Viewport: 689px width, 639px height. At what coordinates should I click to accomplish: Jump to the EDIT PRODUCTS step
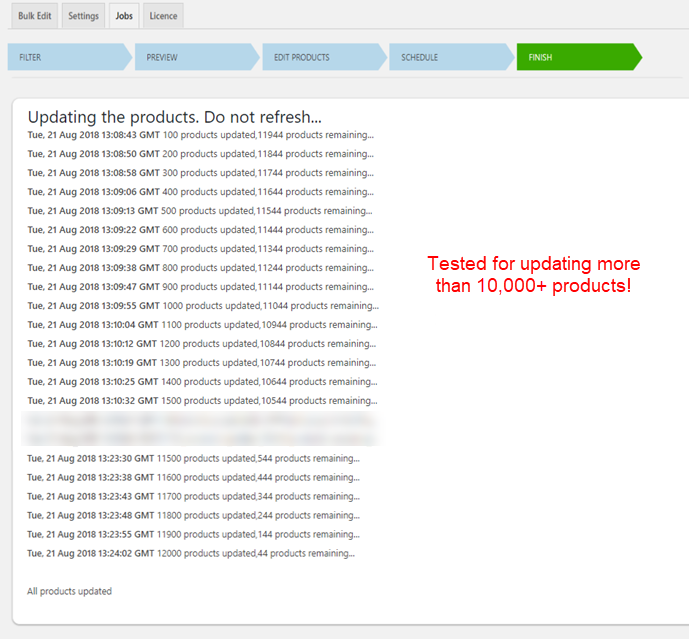tap(324, 57)
